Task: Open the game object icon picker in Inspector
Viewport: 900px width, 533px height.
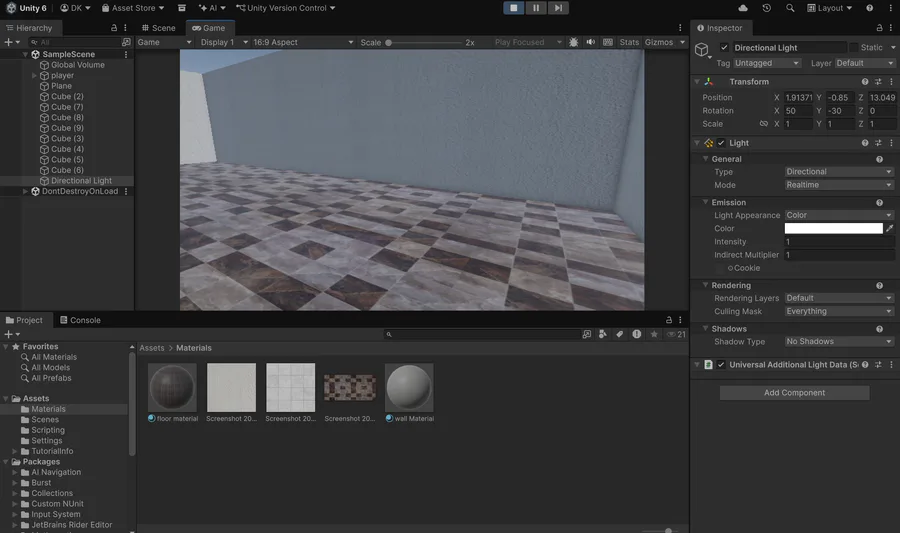Action: [x=703, y=50]
